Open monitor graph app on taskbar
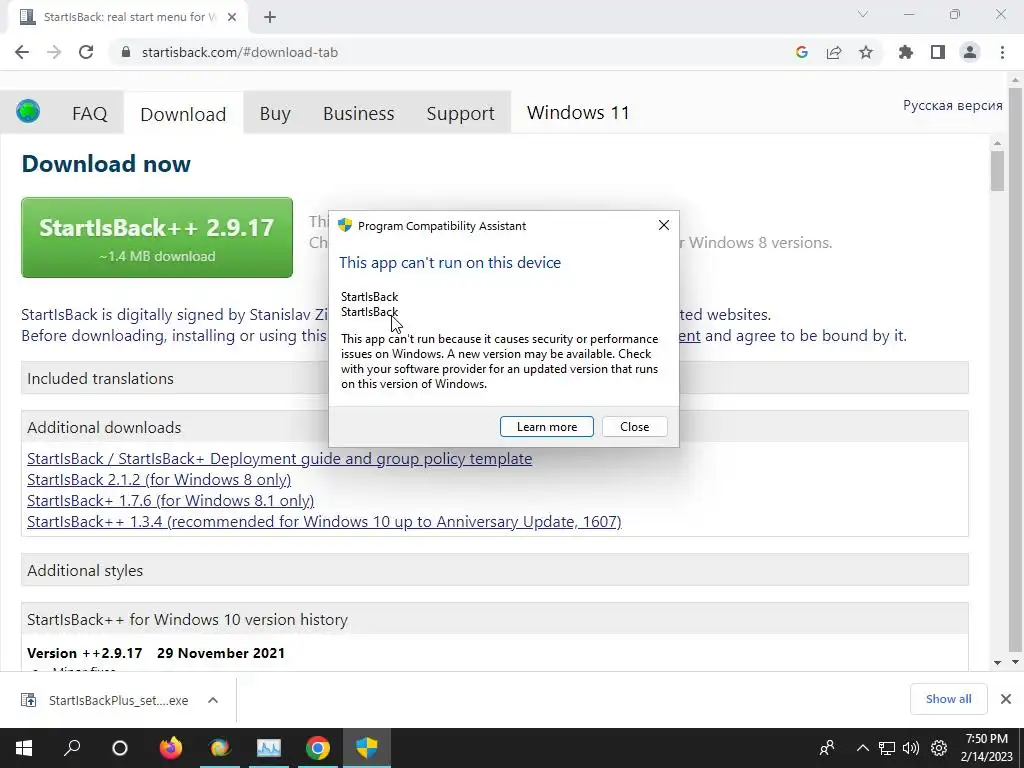Screen dimensions: 1024x768 pos(268,748)
